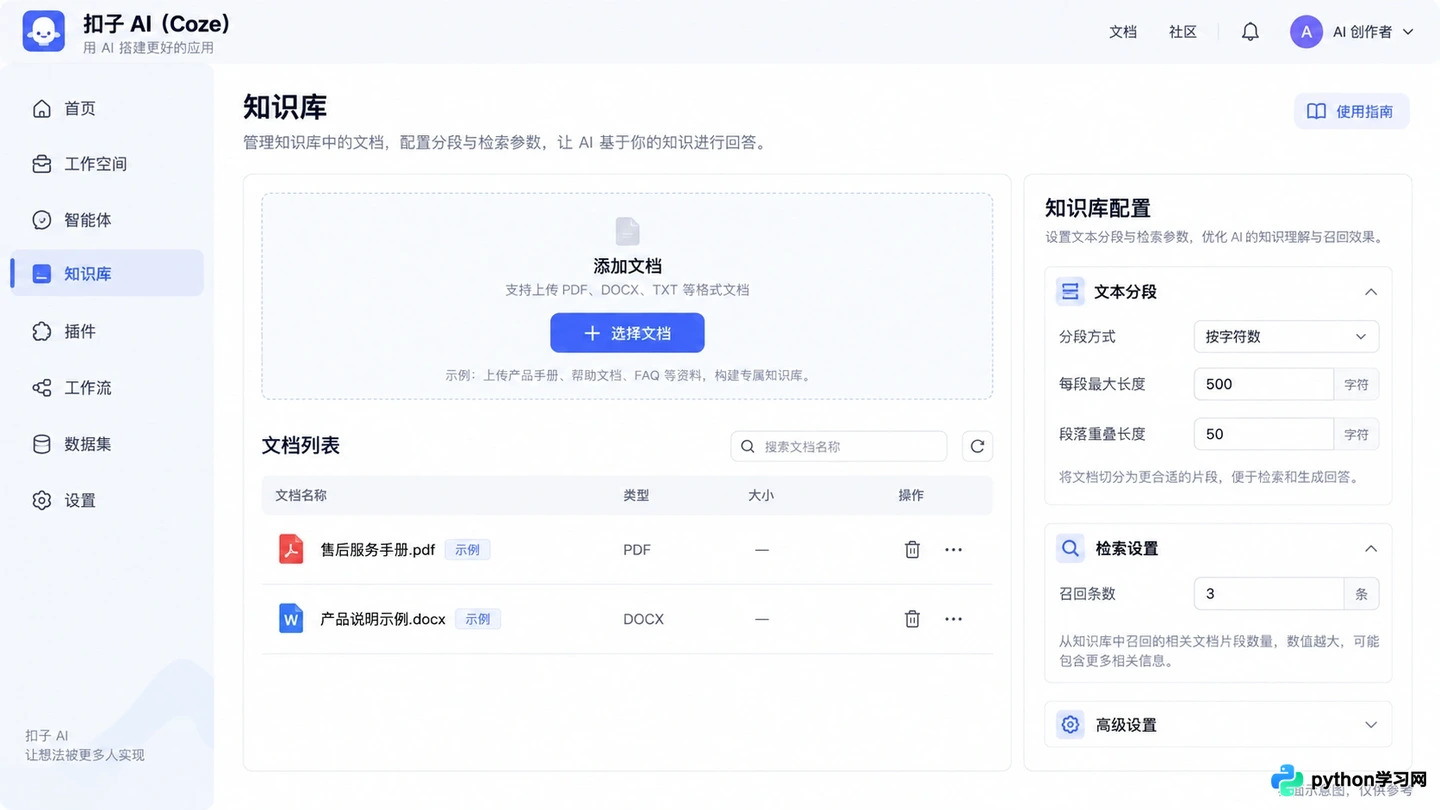Click the 智能体 sidebar icon

pos(41,220)
